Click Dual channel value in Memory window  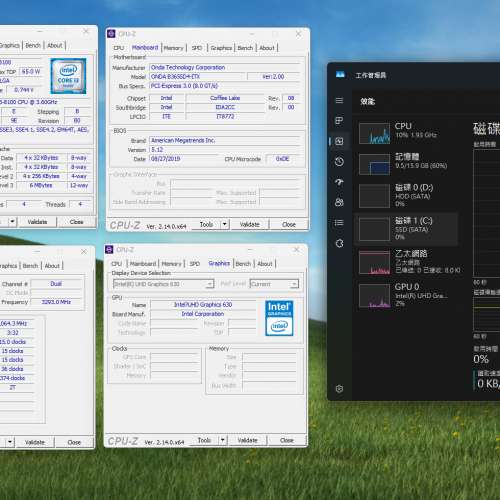[56, 284]
